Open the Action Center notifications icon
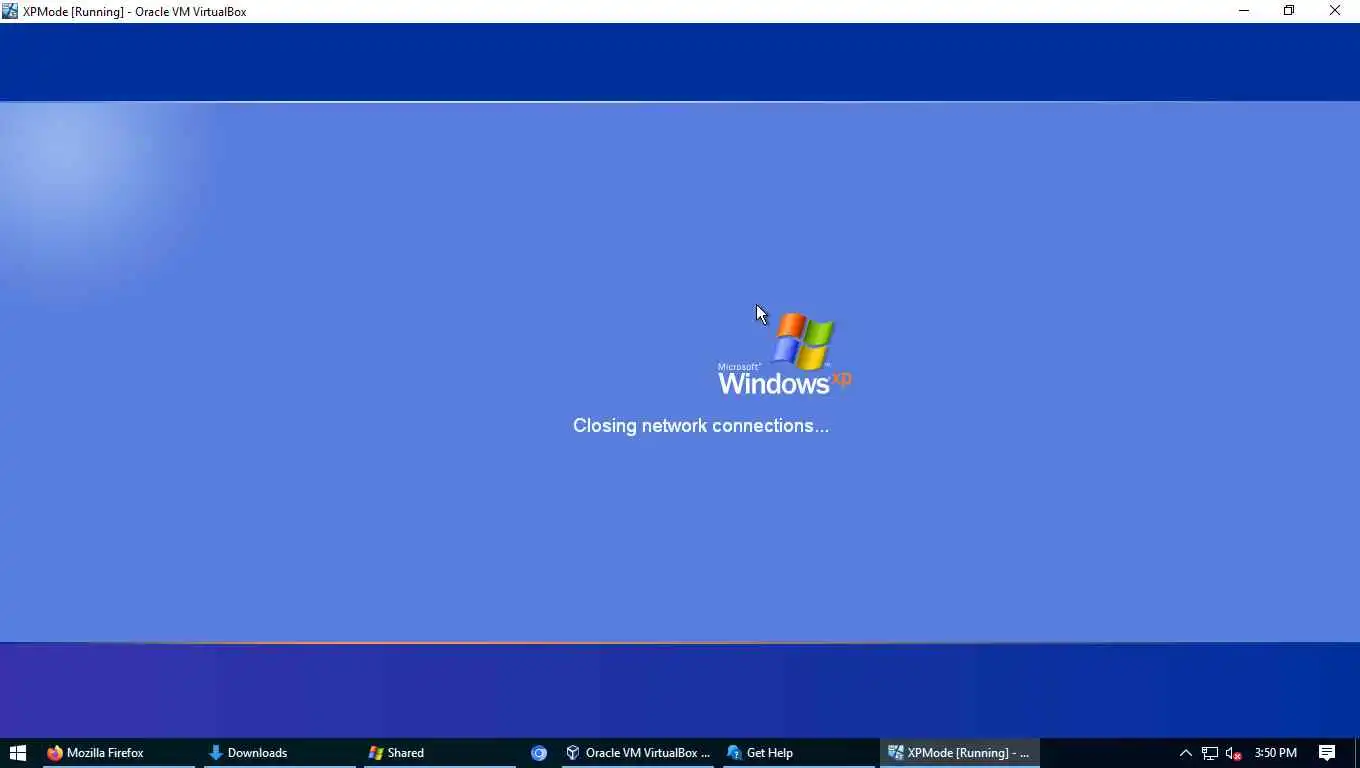The image size is (1360, 768). [x=1327, y=753]
